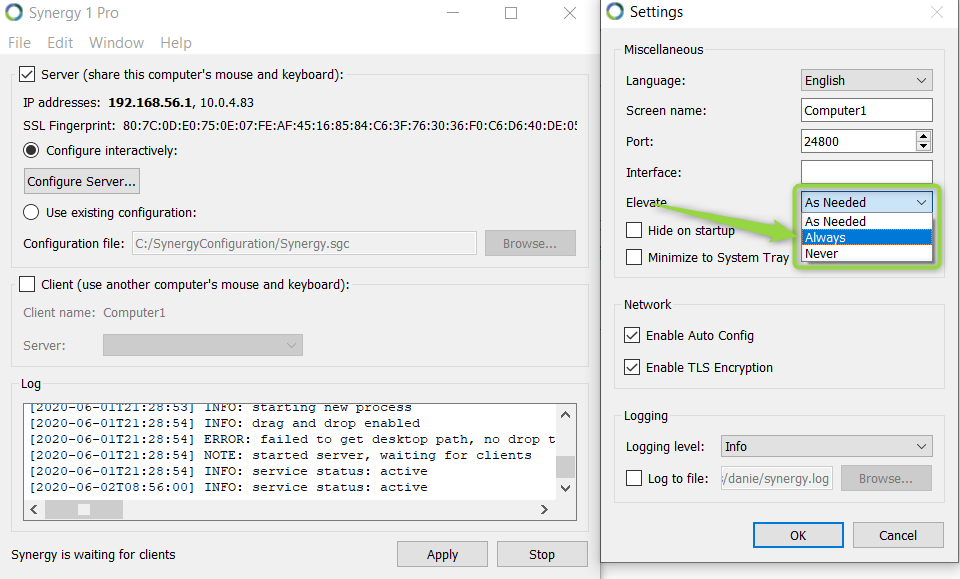
Task: Toggle Hide on startup checkbox
Action: click(x=634, y=230)
